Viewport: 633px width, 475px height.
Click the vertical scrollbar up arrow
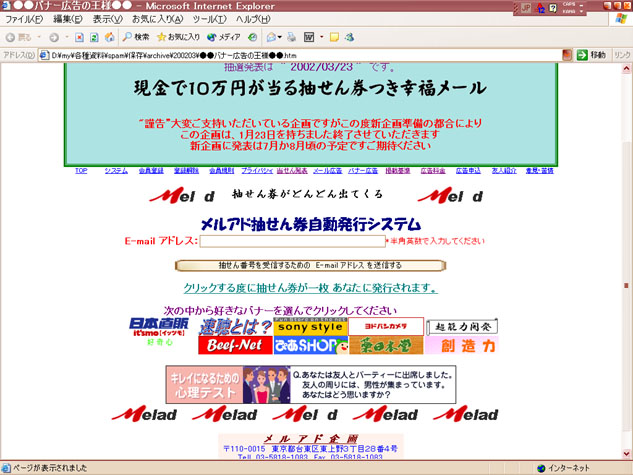[x=627, y=69]
